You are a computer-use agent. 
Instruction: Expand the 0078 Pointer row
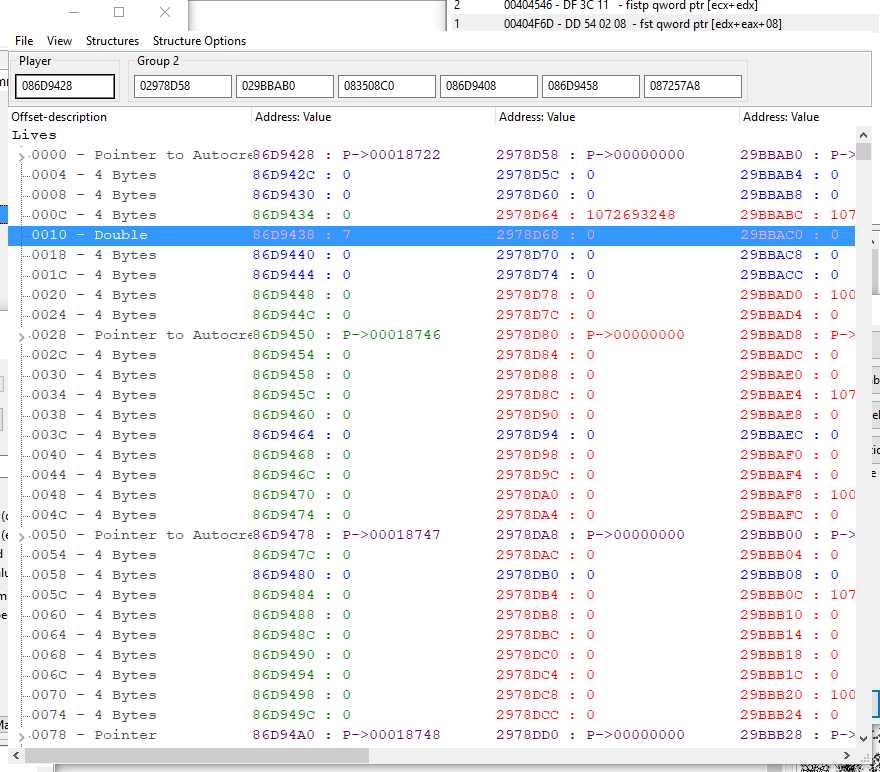(21, 736)
